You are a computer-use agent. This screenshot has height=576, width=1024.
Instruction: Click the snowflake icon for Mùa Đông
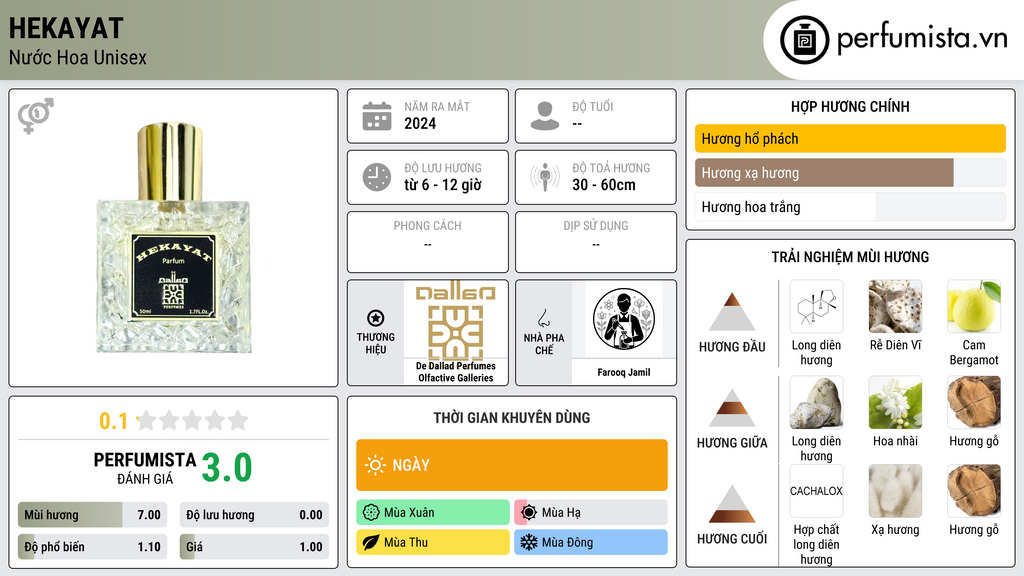point(529,542)
